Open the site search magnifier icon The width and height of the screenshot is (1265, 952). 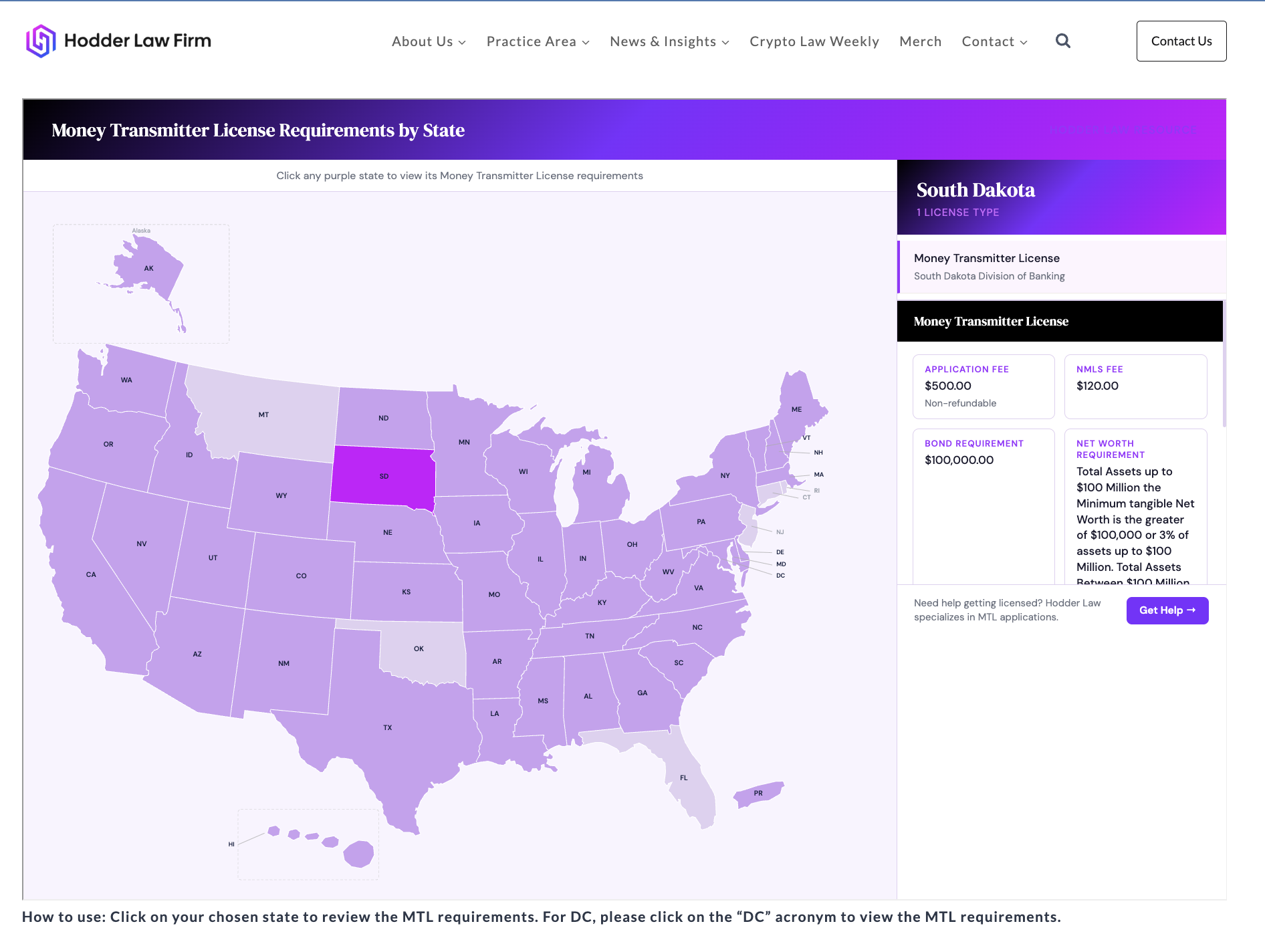1063,41
